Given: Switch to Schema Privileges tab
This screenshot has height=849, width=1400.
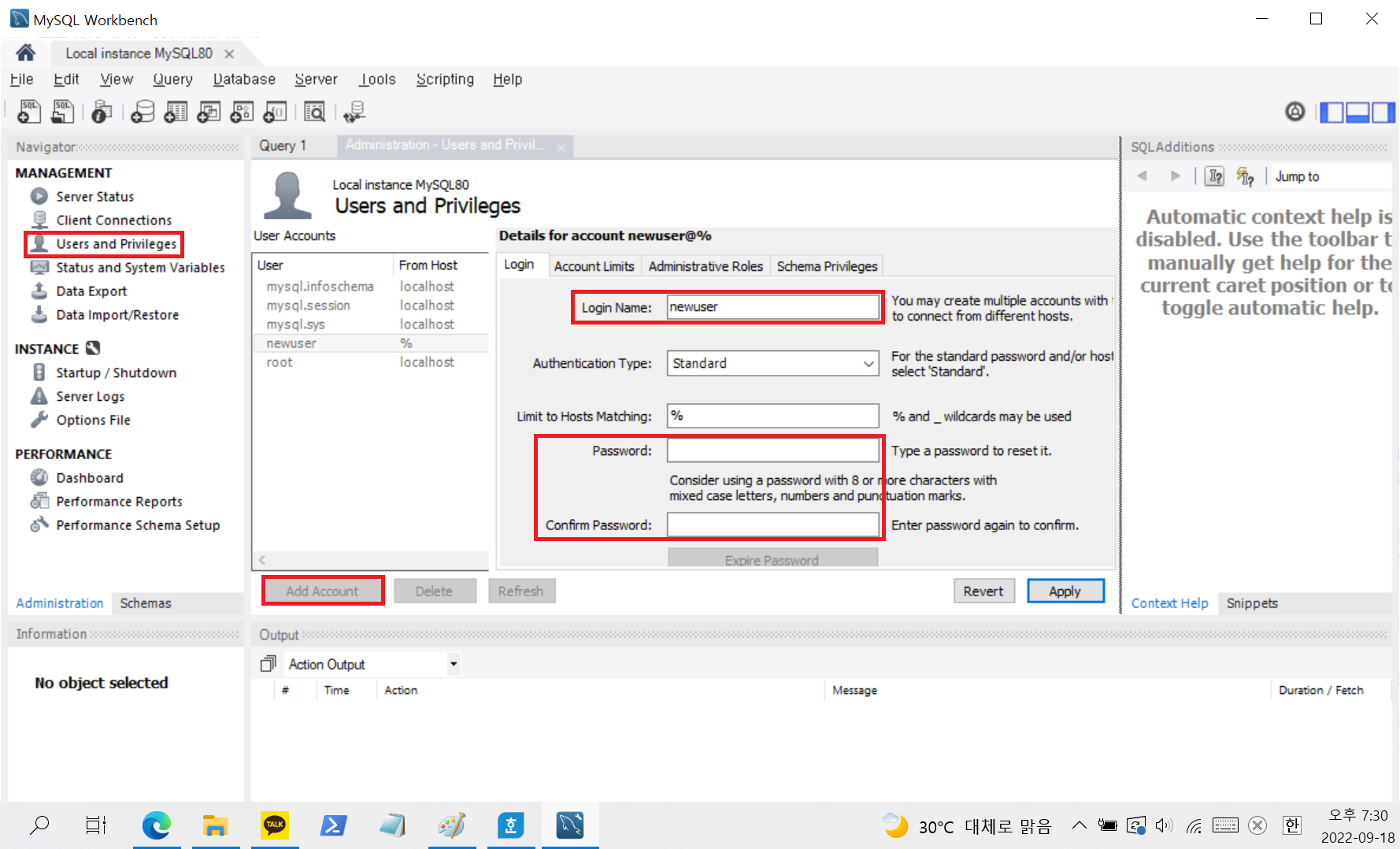Looking at the screenshot, I should point(827,266).
